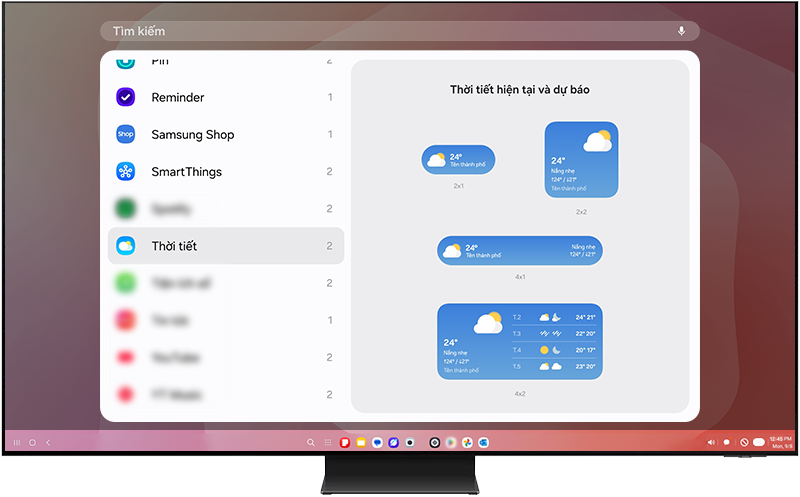This screenshot has width=800, height=497.
Task: Click the white pill indicator in system tray
Action: pyautogui.click(x=759, y=442)
